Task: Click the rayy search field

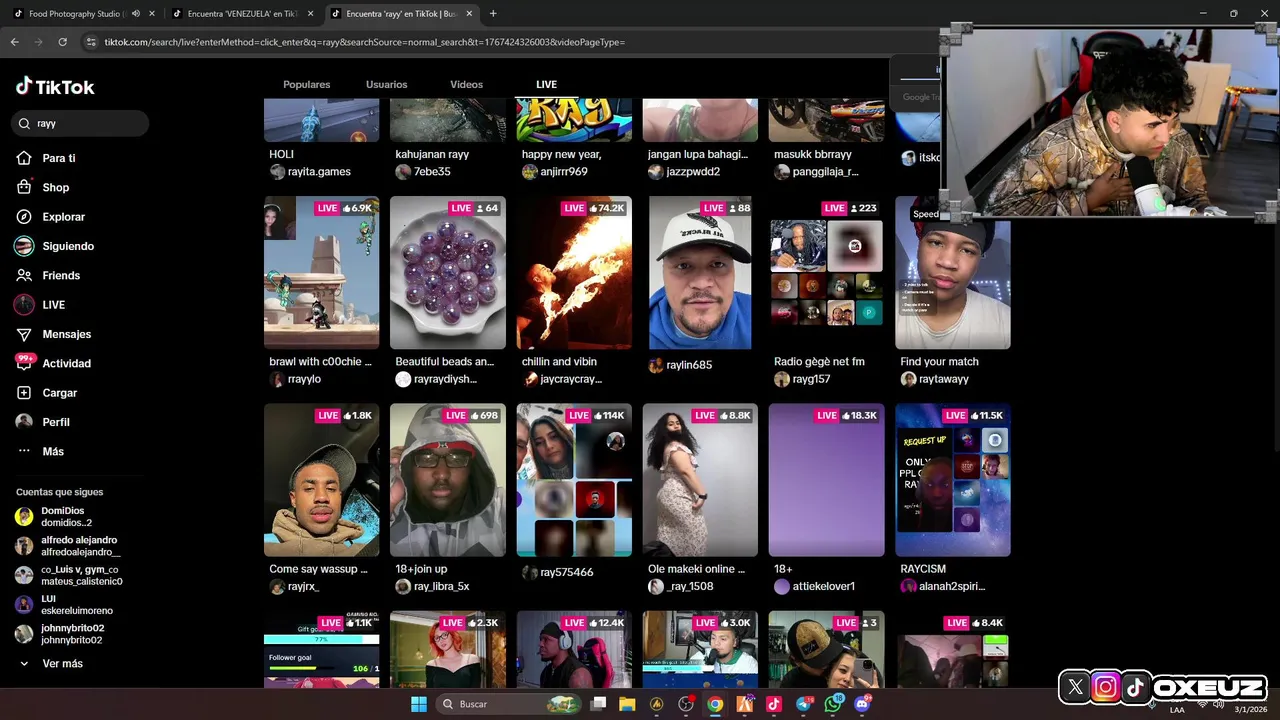Action: (80, 123)
